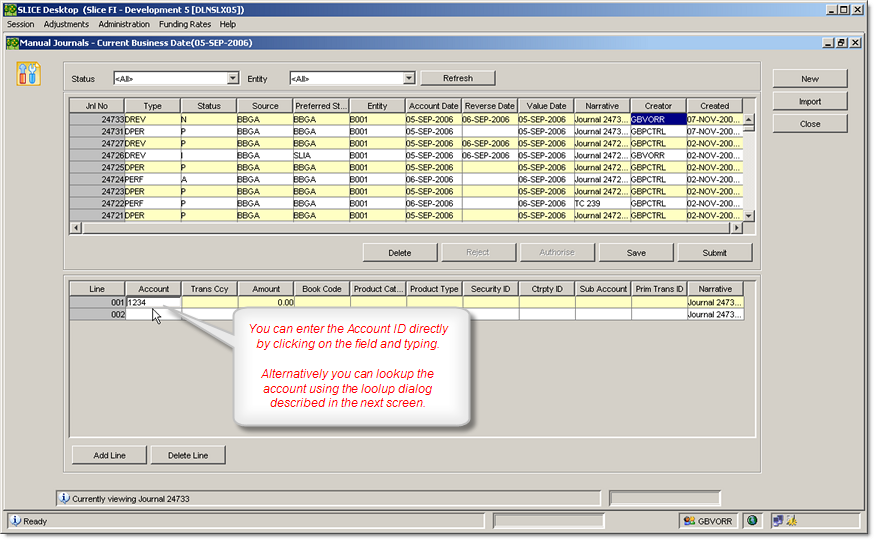Click the info icon beside Currently viewing Journal
This screenshot has width=874, height=540.
[64, 498]
